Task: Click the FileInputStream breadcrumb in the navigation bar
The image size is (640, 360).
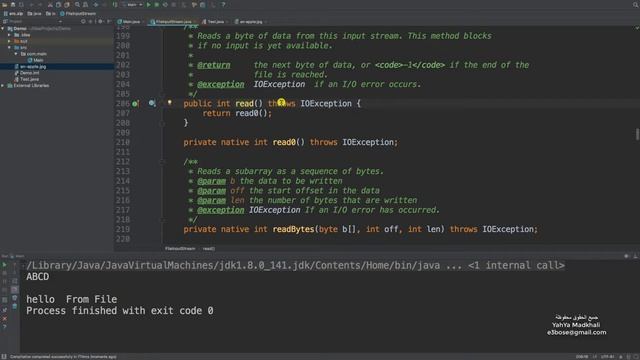Action: tap(78, 13)
